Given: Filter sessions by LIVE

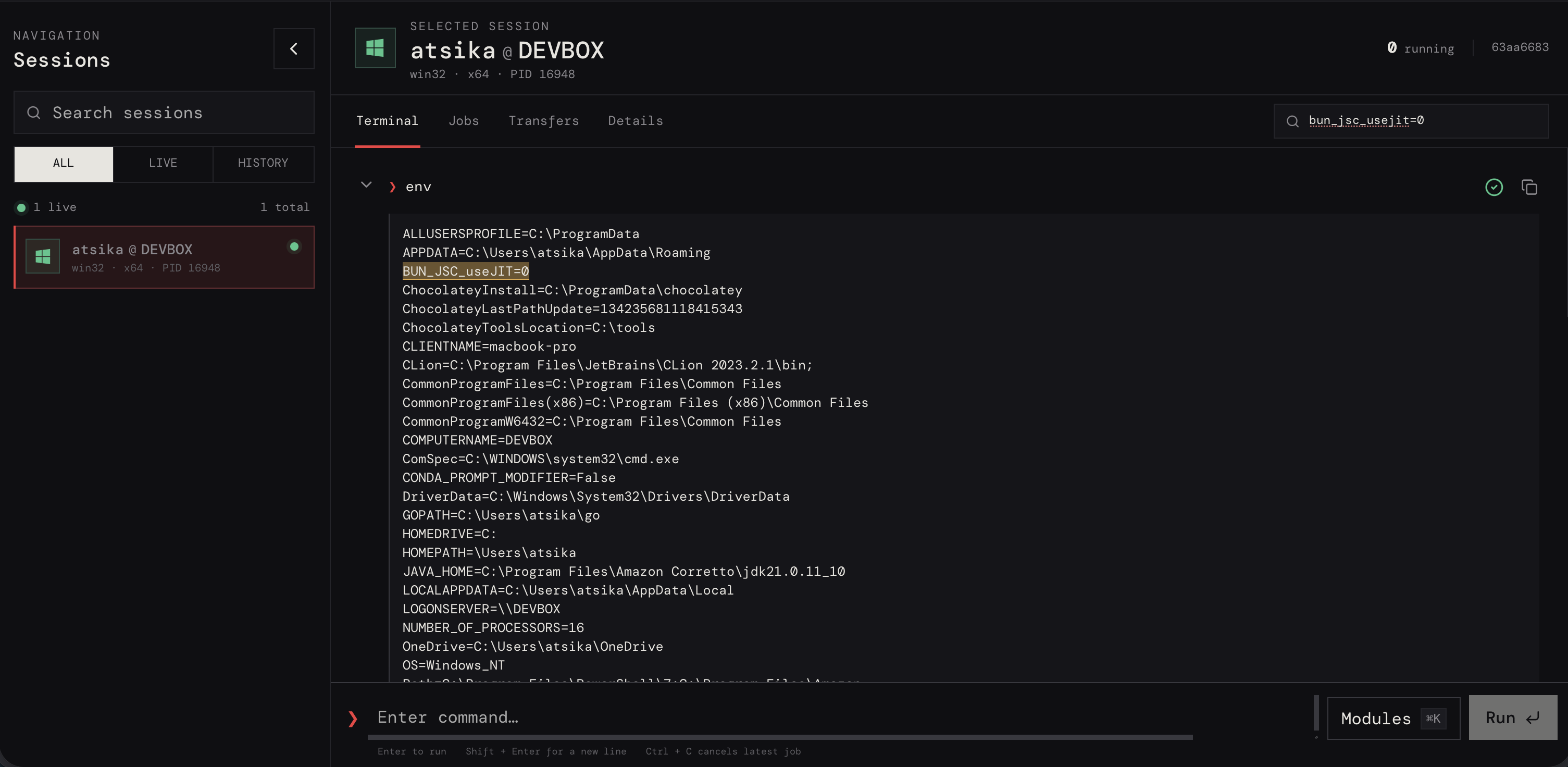Looking at the screenshot, I should pyautogui.click(x=163, y=164).
